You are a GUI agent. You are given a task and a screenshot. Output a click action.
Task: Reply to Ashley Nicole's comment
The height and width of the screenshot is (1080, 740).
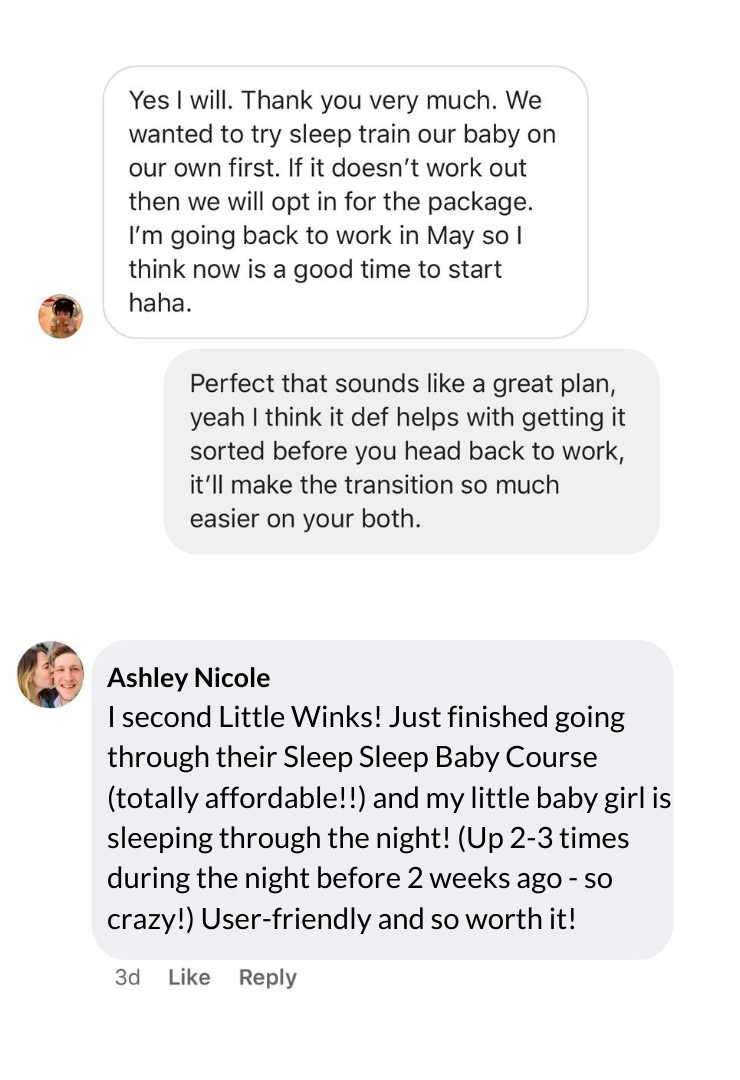tap(267, 977)
